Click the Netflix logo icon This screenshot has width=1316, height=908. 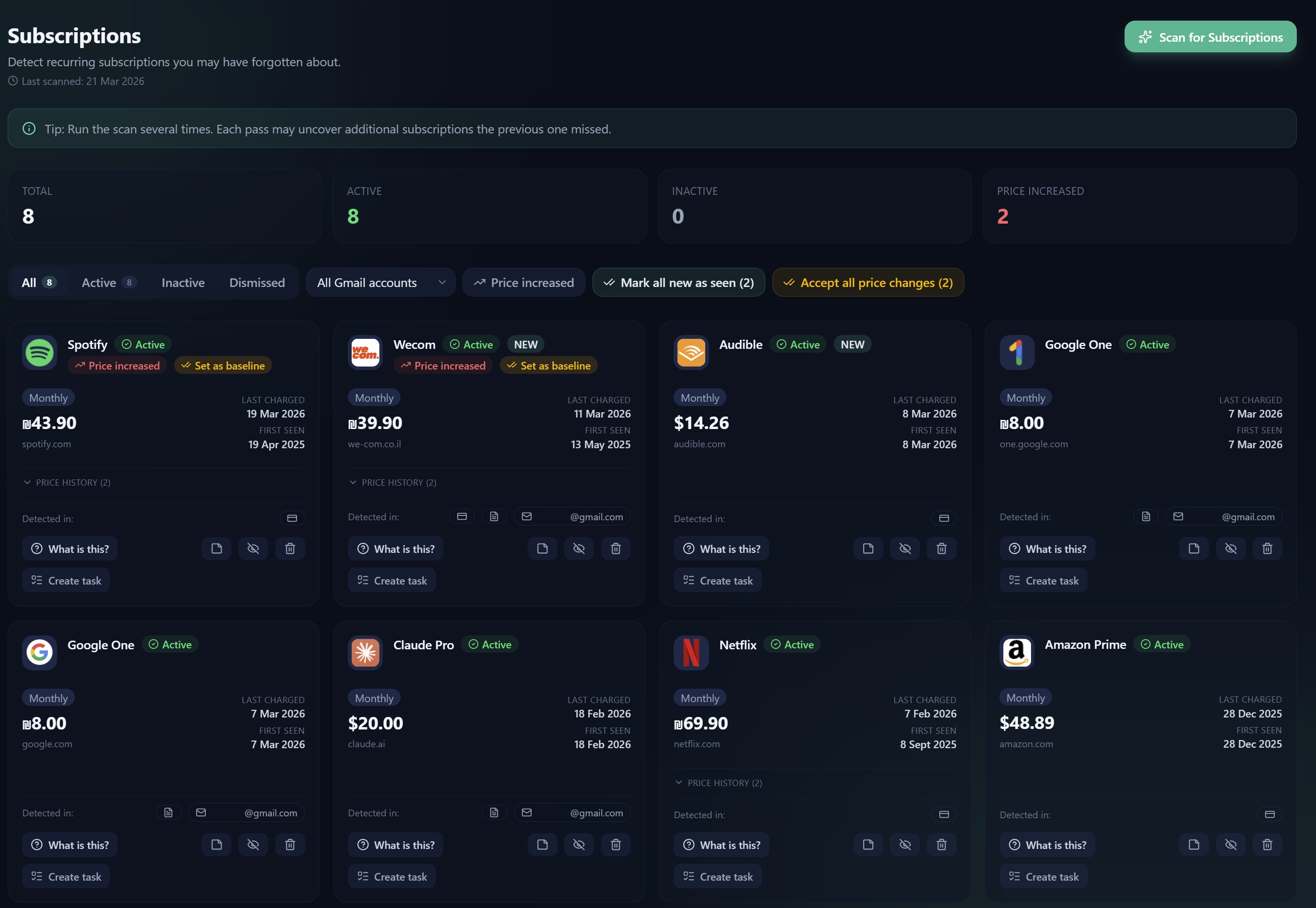pos(691,653)
